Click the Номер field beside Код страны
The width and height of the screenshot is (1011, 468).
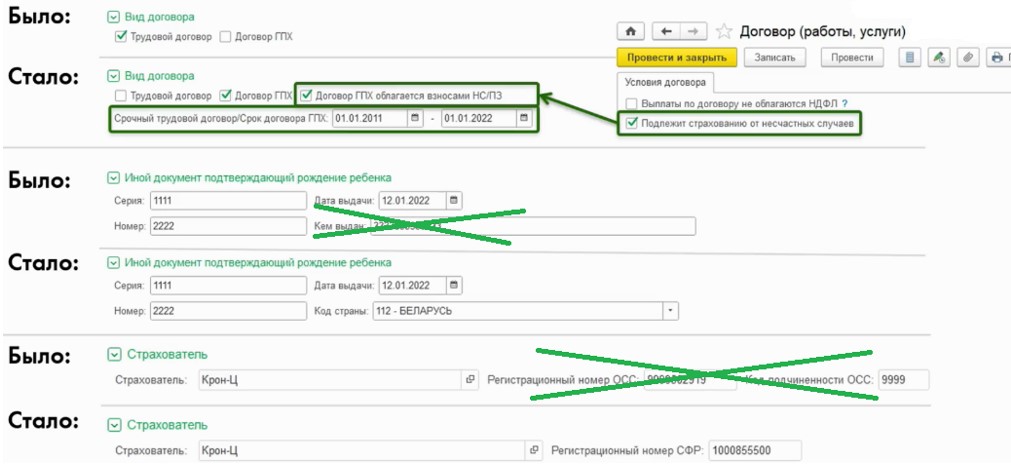[228, 311]
